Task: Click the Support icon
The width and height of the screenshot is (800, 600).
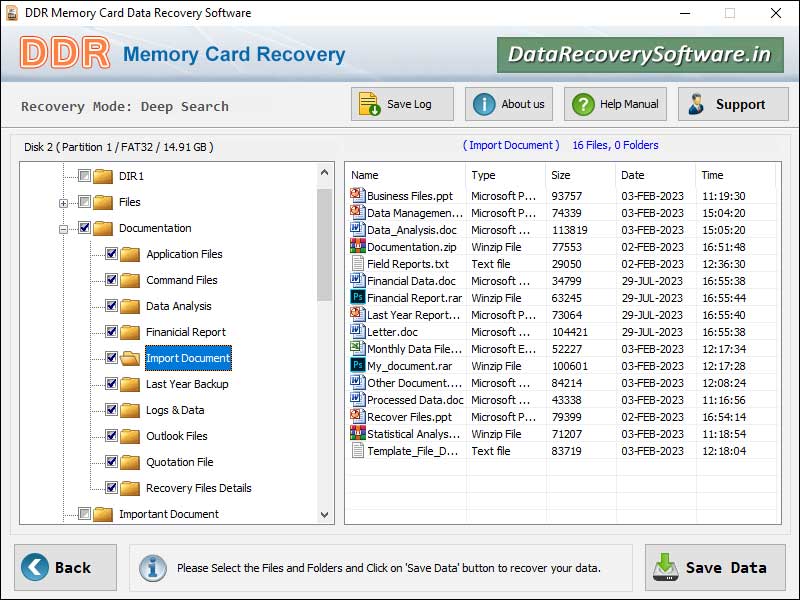Action: (695, 103)
